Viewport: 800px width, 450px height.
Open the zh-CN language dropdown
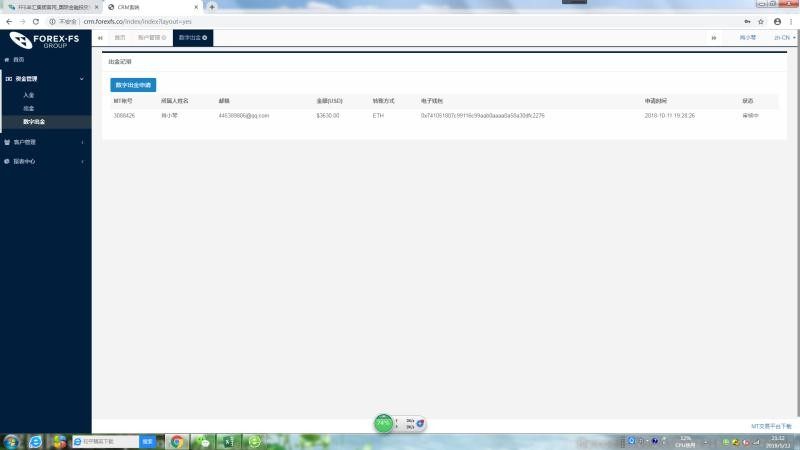point(785,38)
